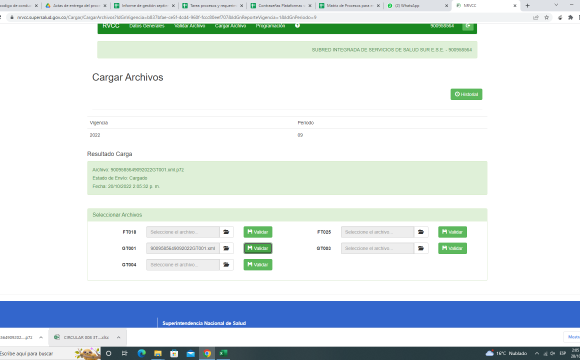Go to the RVCC home logo link
This screenshot has height=360, width=580.
pyautogui.click(x=111, y=26)
